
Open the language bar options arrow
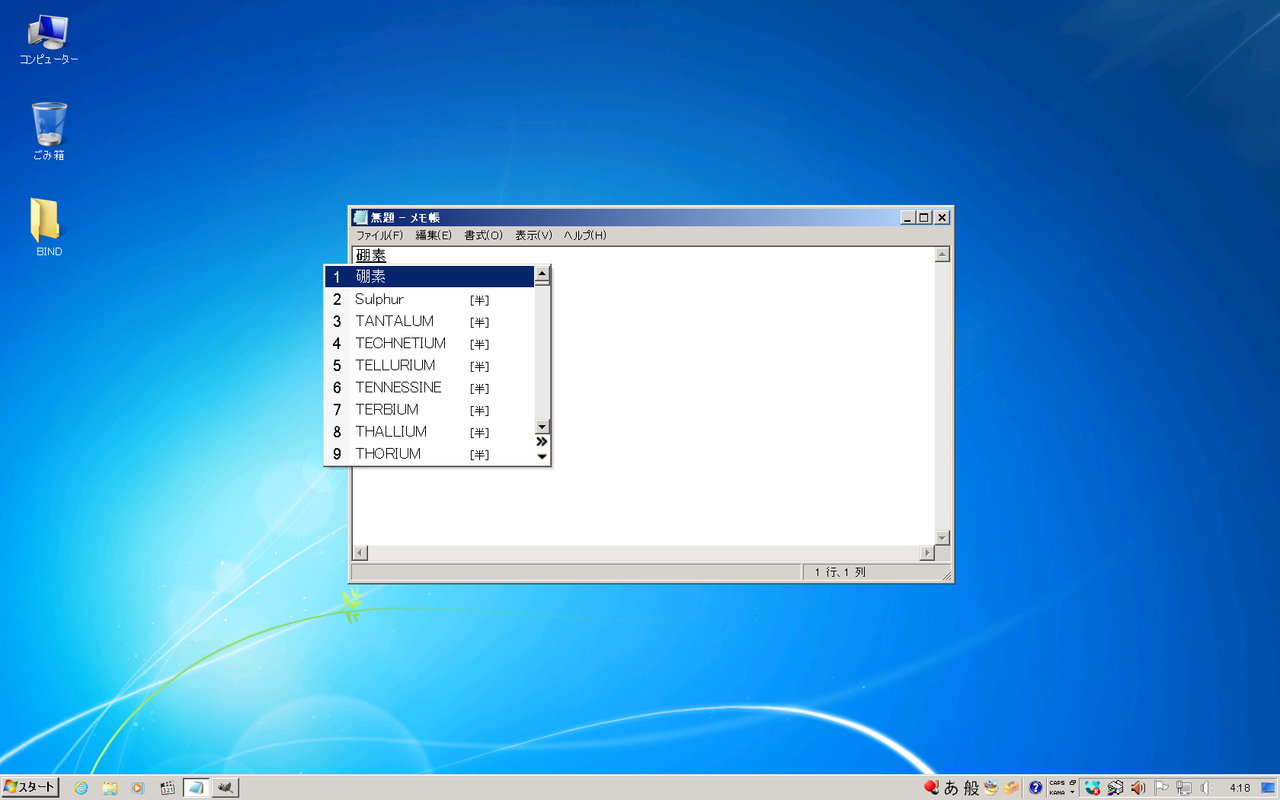click(1073, 792)
